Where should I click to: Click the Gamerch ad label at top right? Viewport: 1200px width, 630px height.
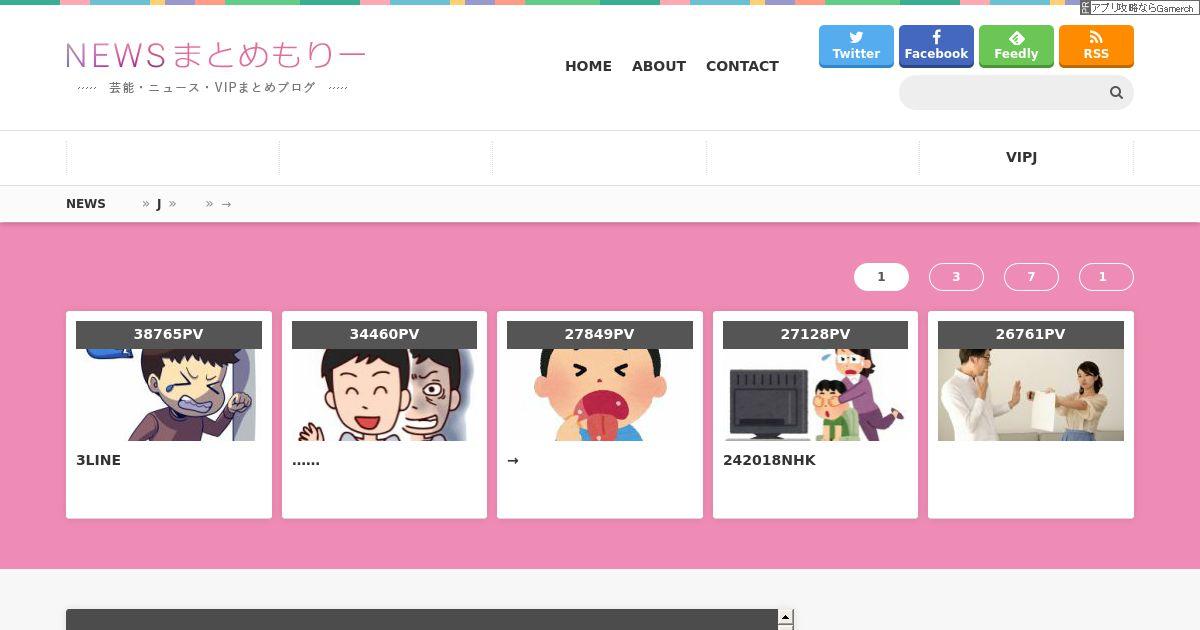(x=1138, y=8)
